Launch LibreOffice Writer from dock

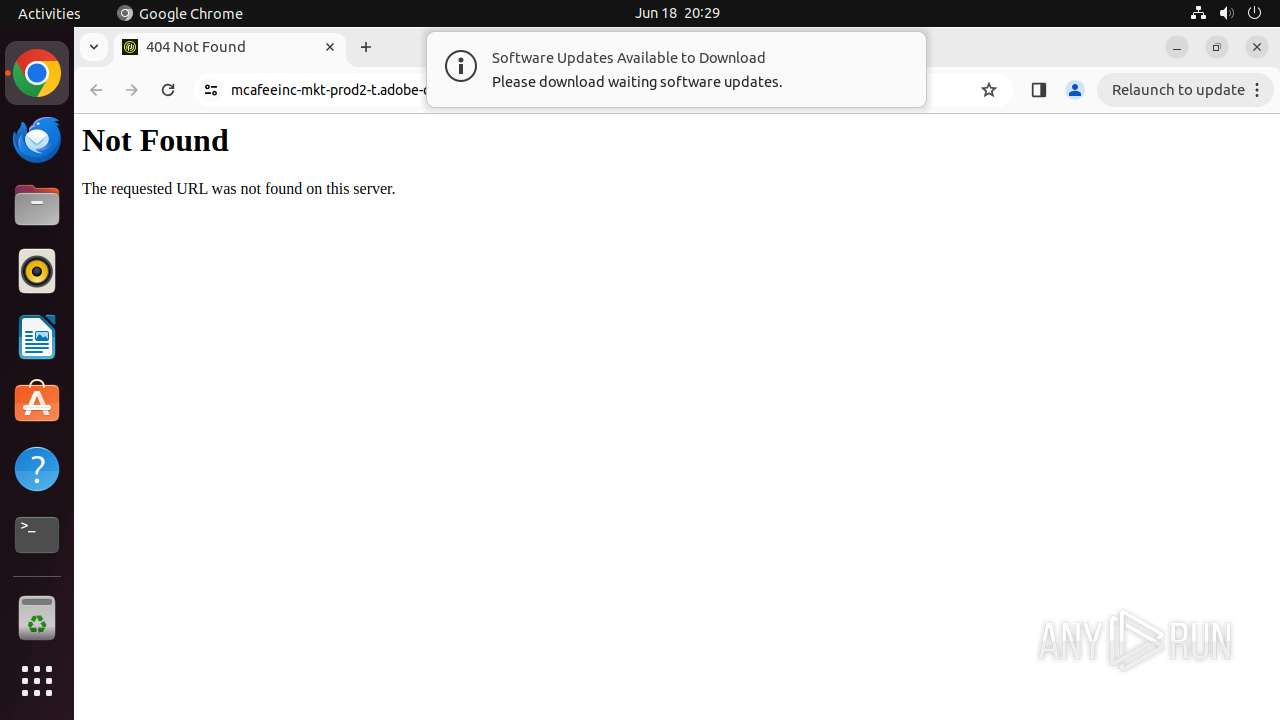tap(37, 337)
